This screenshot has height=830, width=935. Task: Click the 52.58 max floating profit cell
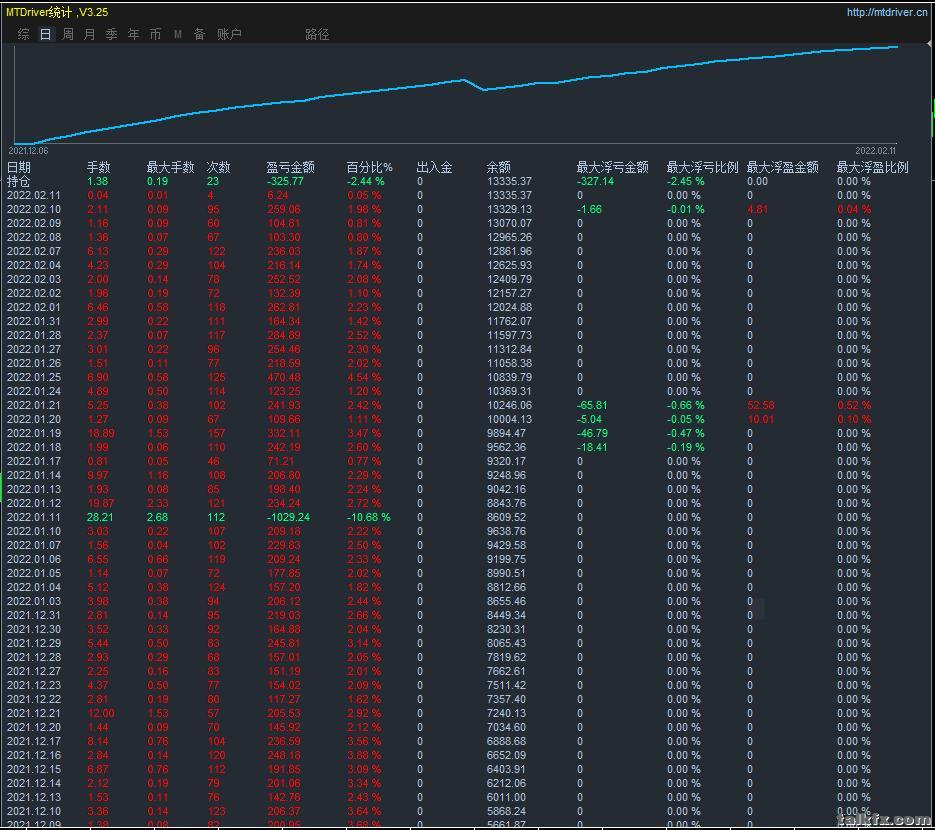point(761,405)
